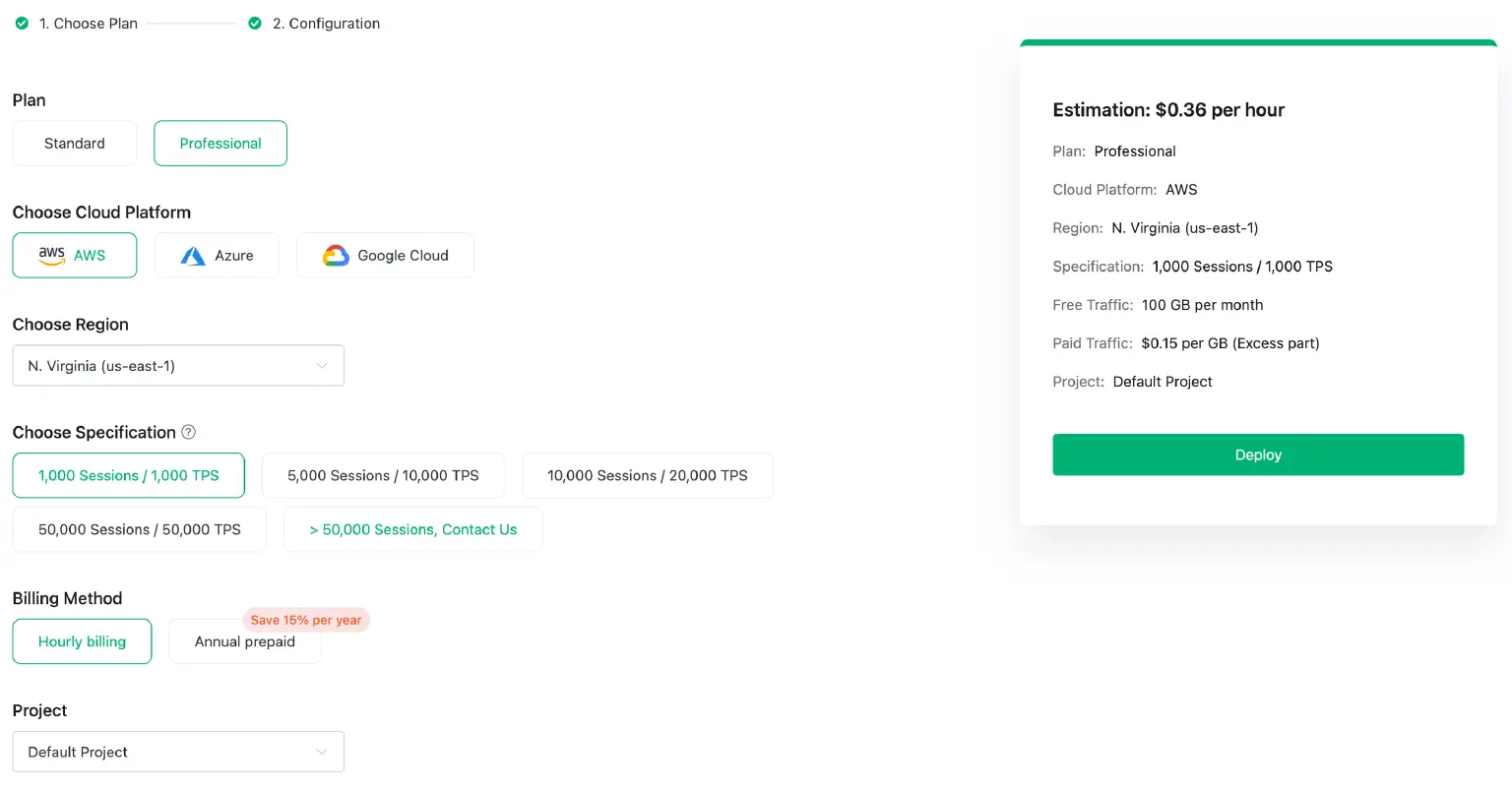Screen dimensions: 1512x790
Task: Enable Hourly billing
Action: point(82,641)
